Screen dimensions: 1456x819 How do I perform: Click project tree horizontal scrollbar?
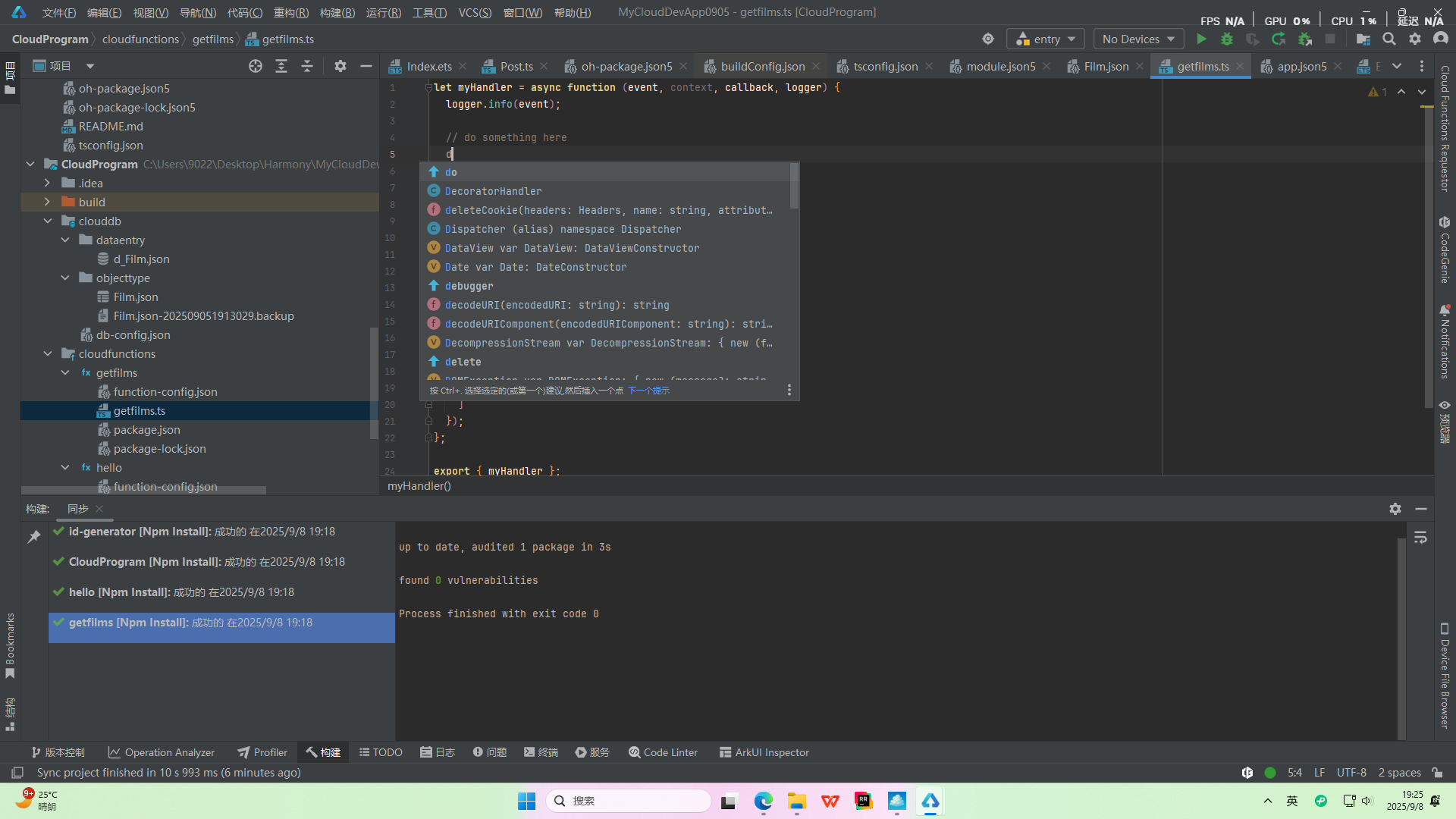144,491
